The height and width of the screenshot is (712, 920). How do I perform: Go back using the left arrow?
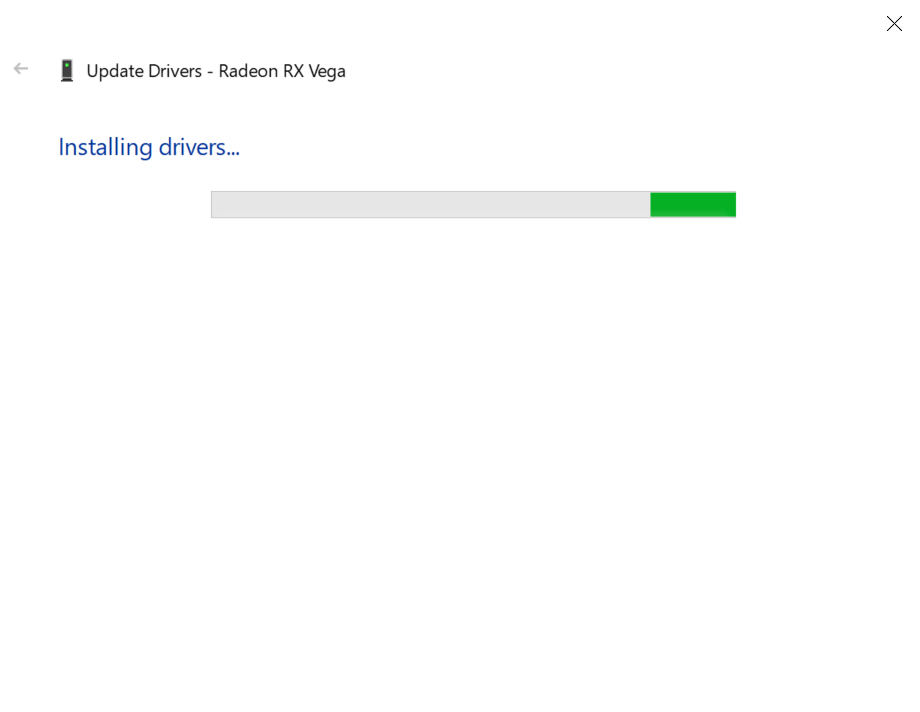pyautogui.click(x=21, y=69)
